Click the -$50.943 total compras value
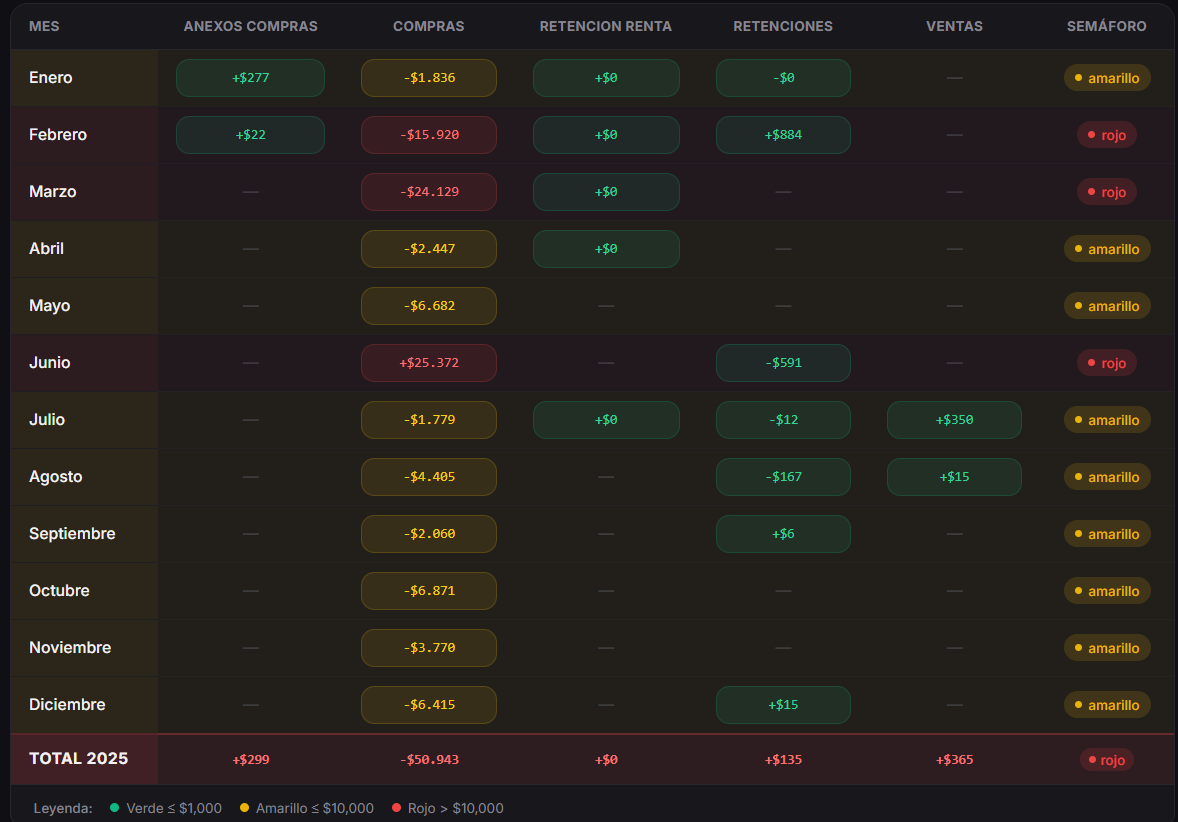1178x822 pixels. pyautogui.click(x=428, y=760)
